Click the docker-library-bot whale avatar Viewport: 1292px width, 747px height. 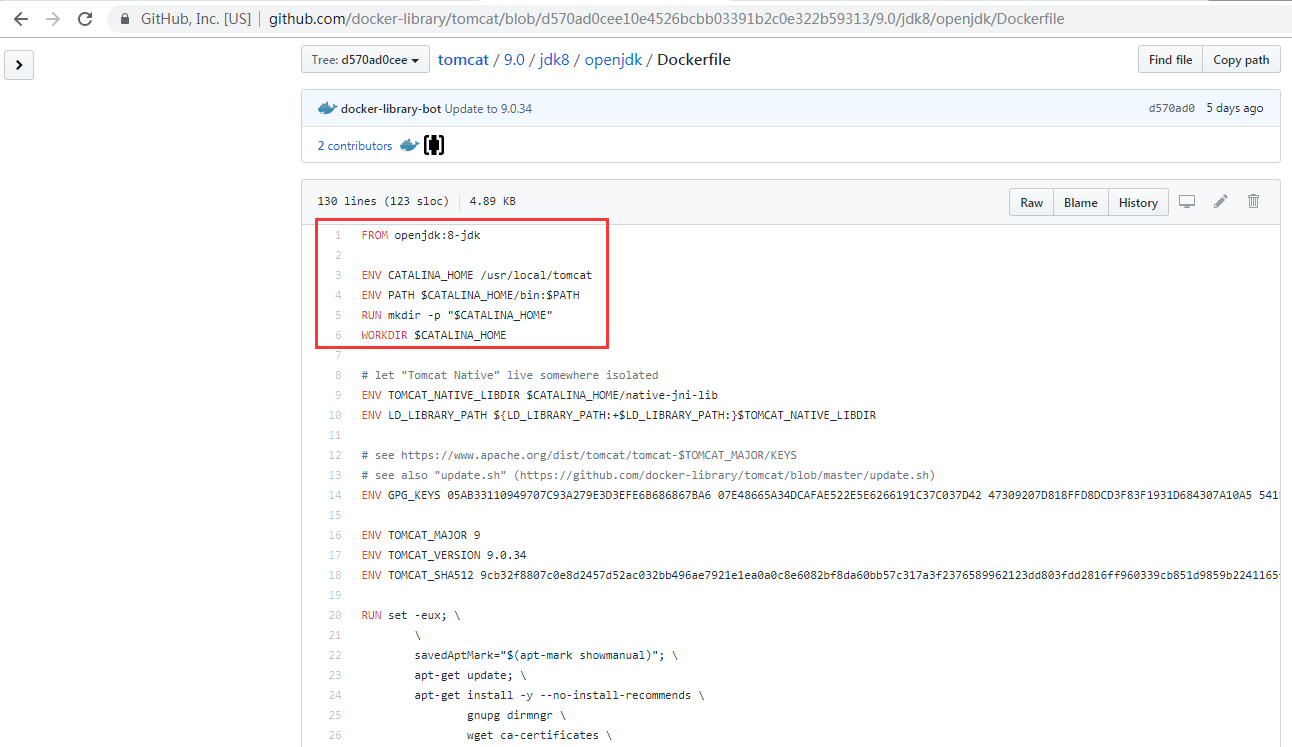click(327, 108)
